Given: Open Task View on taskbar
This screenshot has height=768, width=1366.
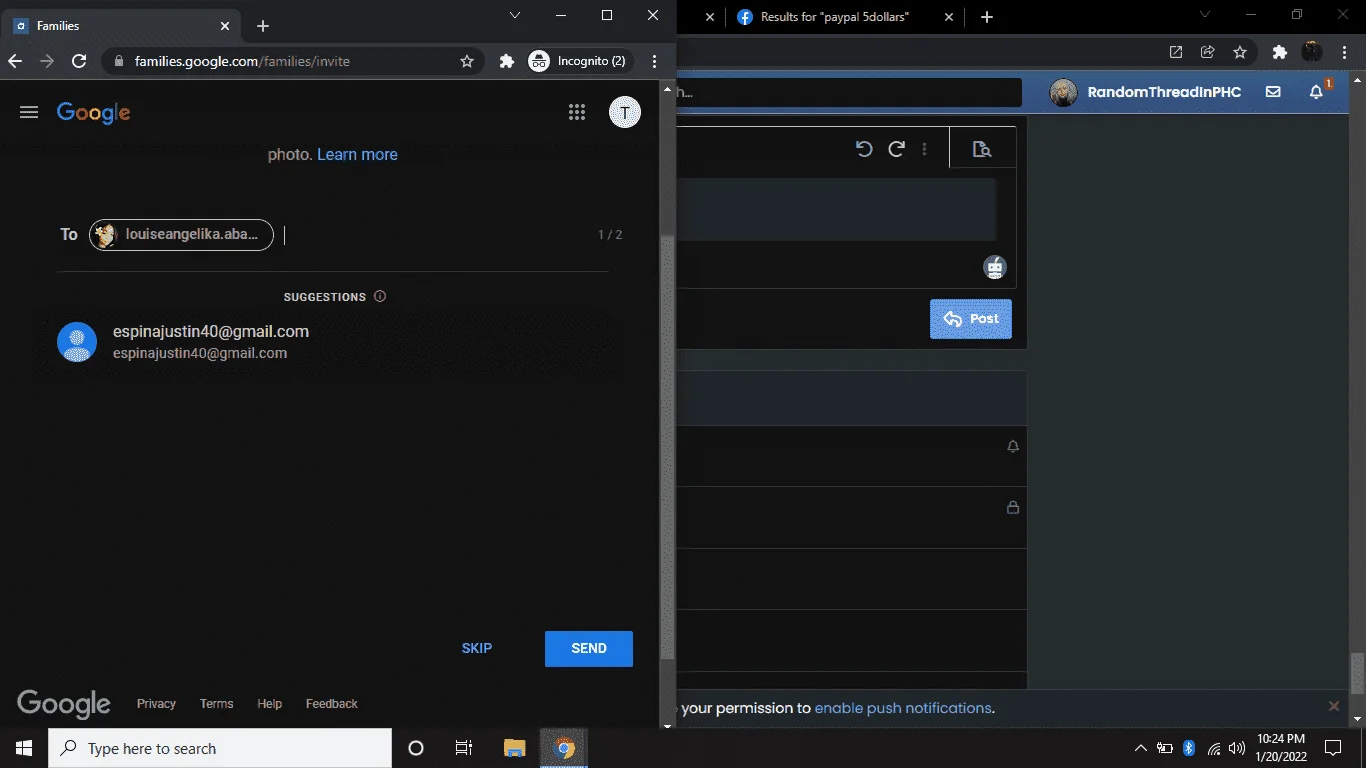Looking at the screenshot, I should [x=464, y=748].
